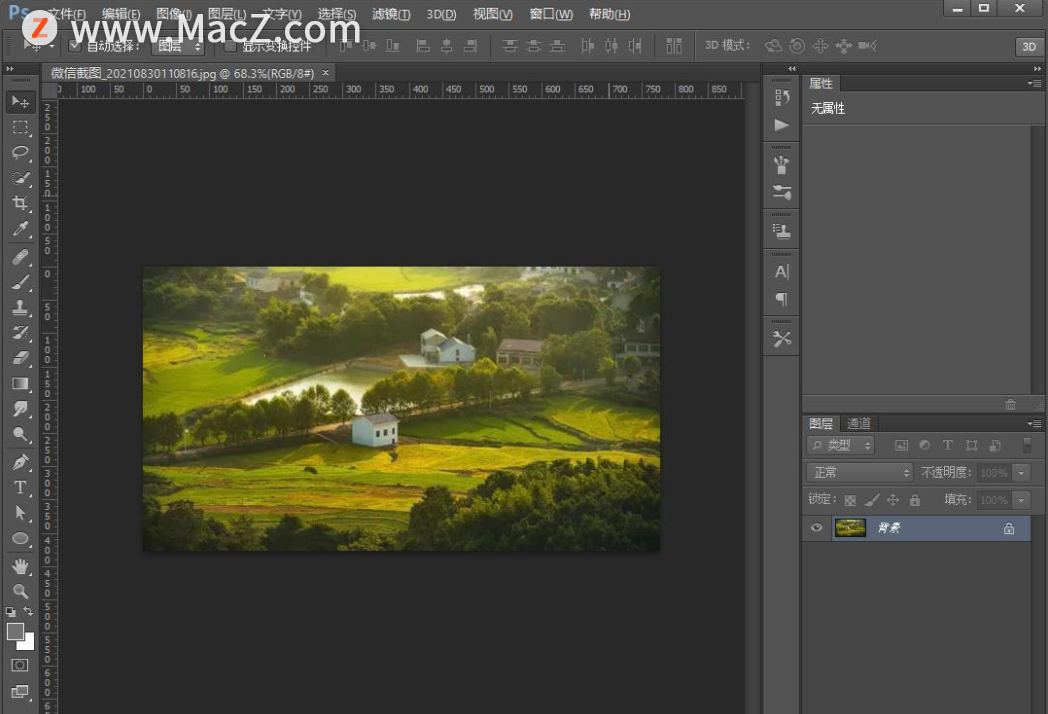The height and width of the screenshot is (714, 1048).
Task: Open the 不透明度 slider dropdown arrow
Action: coord(1021,473)
